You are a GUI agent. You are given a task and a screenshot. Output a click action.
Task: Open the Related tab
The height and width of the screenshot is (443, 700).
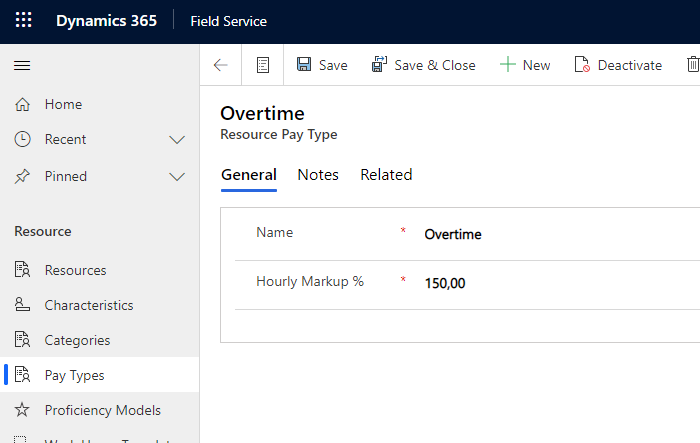point(386,175)
